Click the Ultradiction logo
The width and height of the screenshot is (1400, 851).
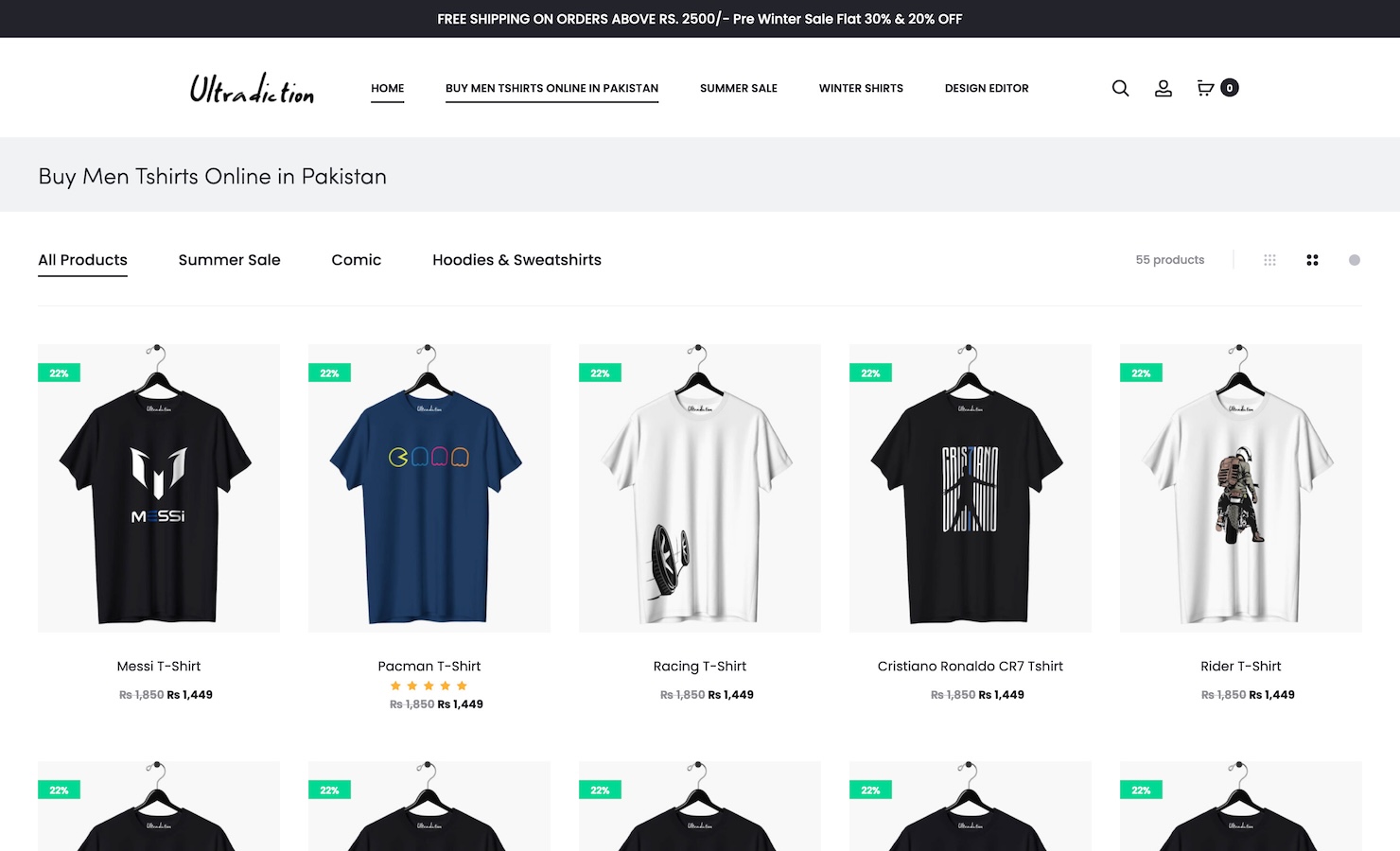252,88
